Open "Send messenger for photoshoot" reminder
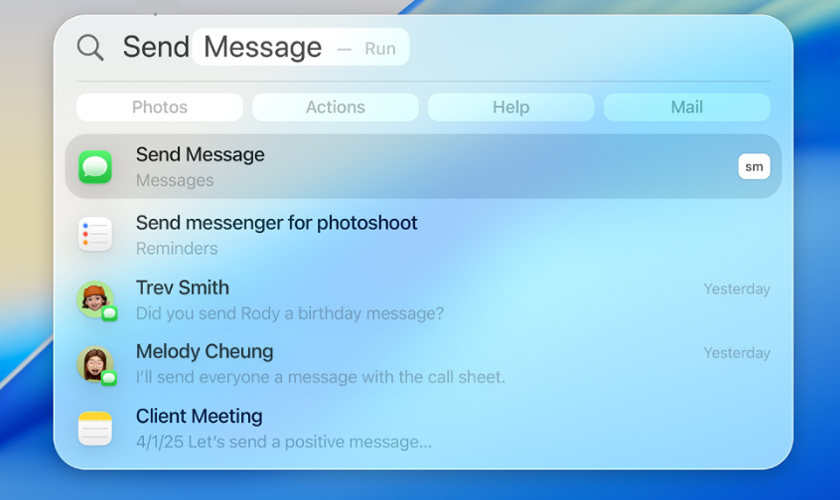840x500 pixels. [x=276, y=223]
